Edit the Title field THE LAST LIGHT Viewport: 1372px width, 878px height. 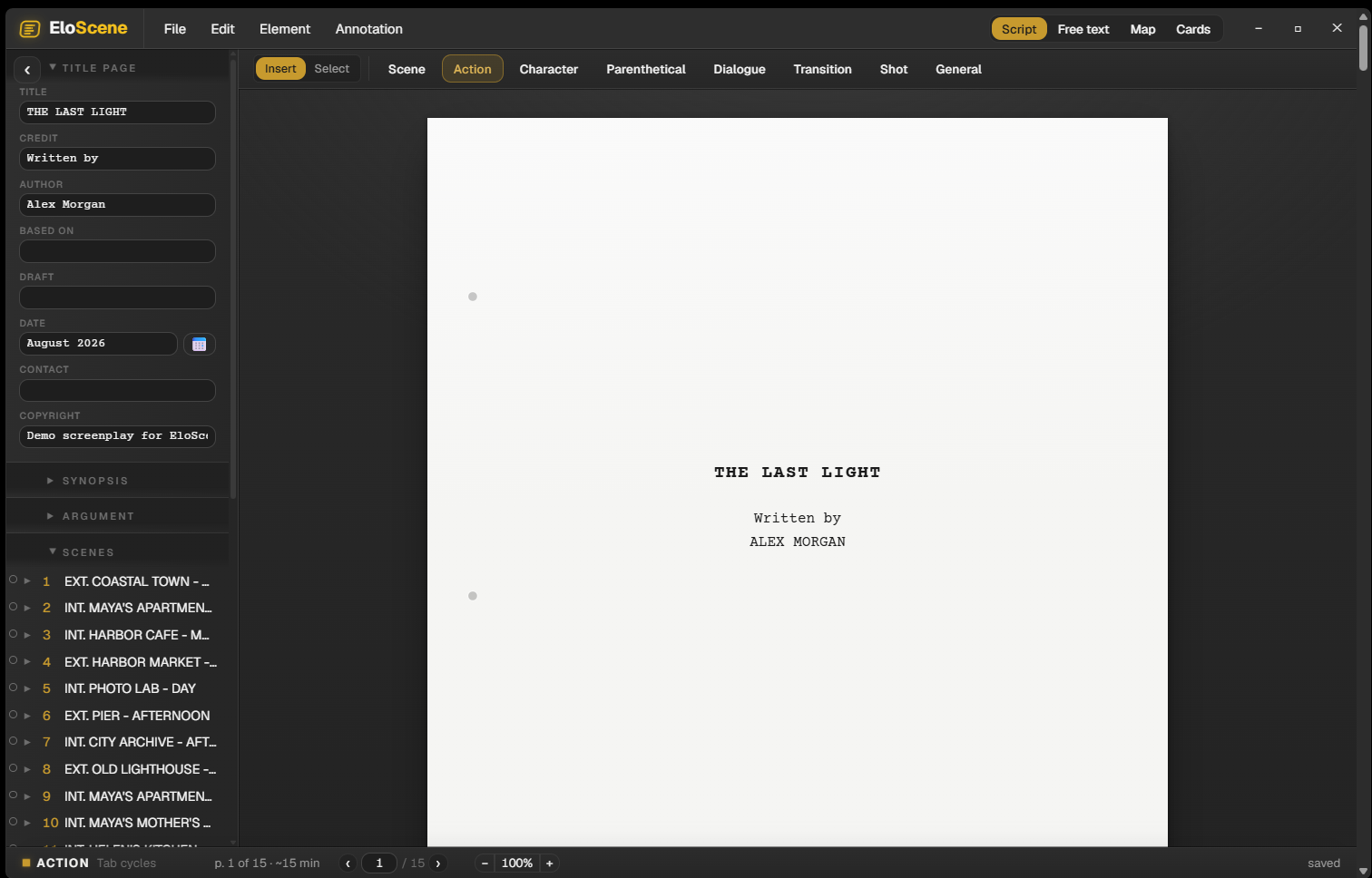(117, 112)
